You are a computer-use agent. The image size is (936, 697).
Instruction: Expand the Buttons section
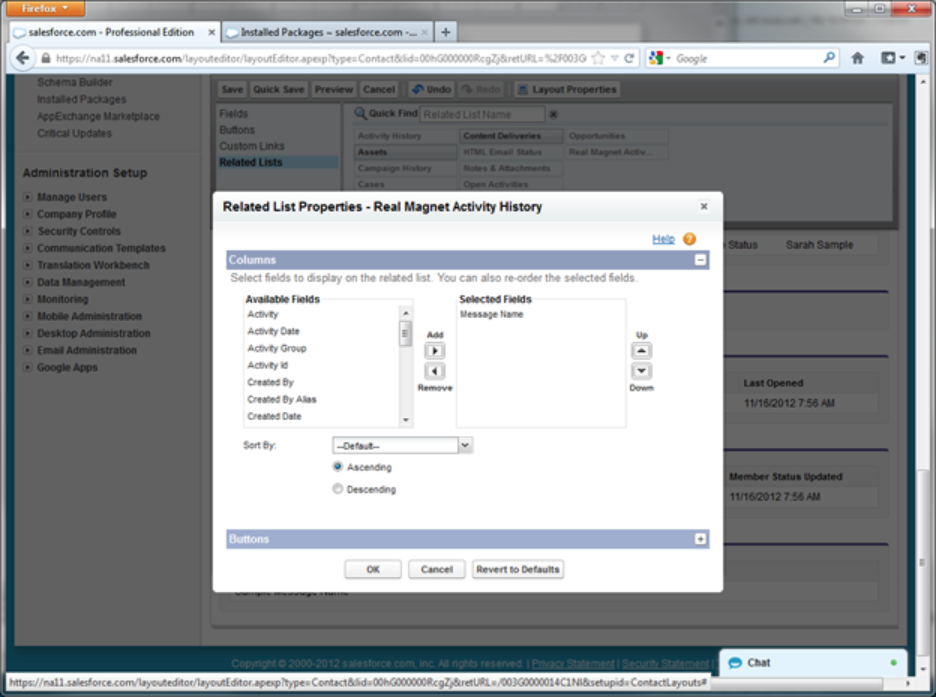[x=700, y=539]
